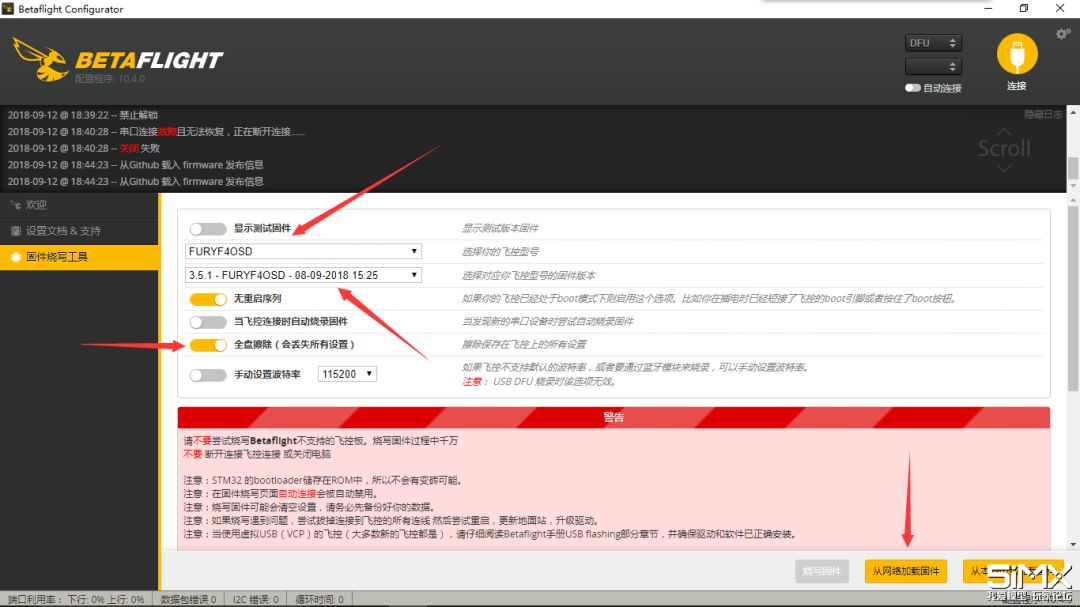The image size is (1080, 607).
Task: Click the Betaflight bee logo
Action: pos(42,62)
